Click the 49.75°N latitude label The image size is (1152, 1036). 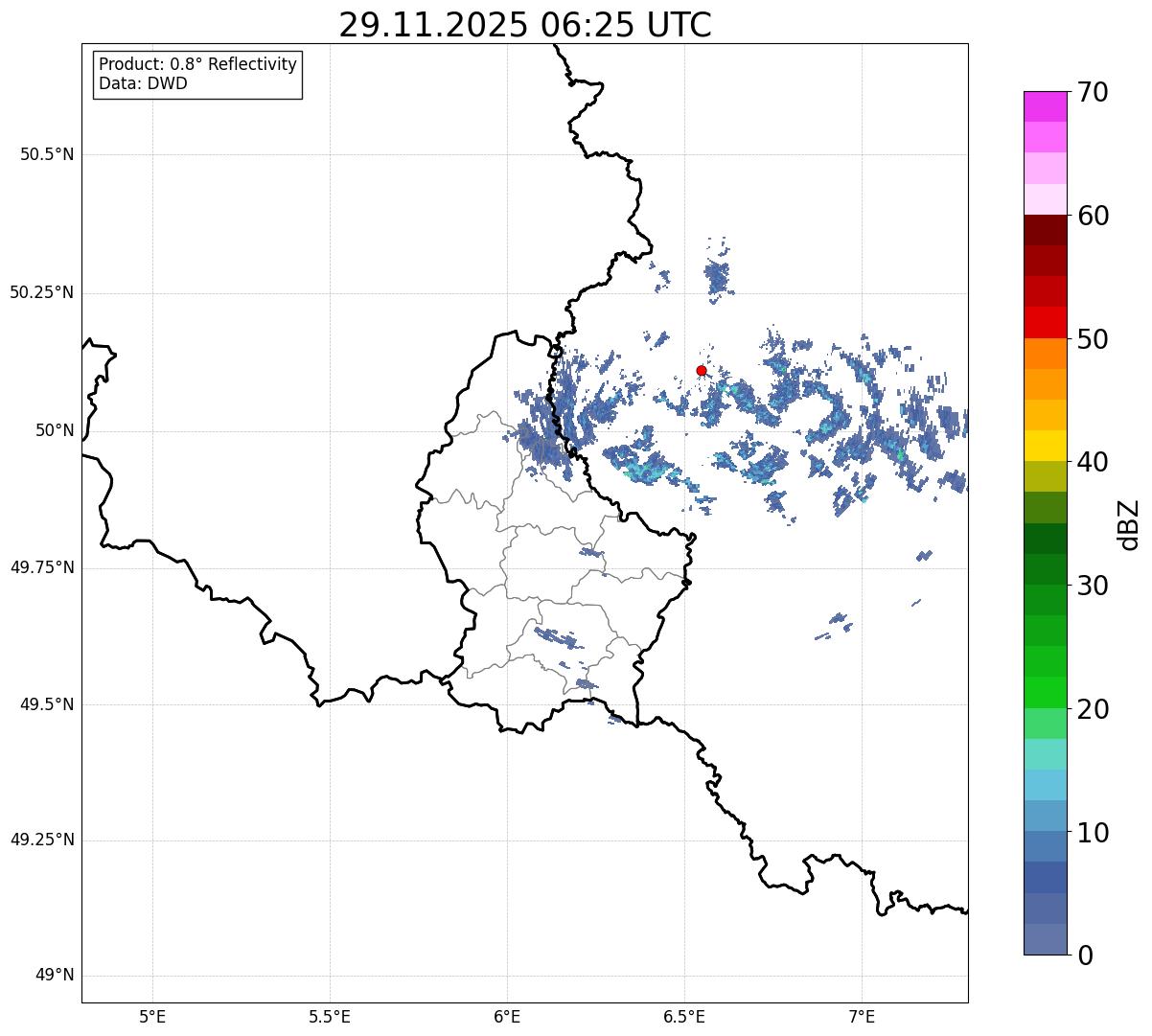tap(41, 567)
